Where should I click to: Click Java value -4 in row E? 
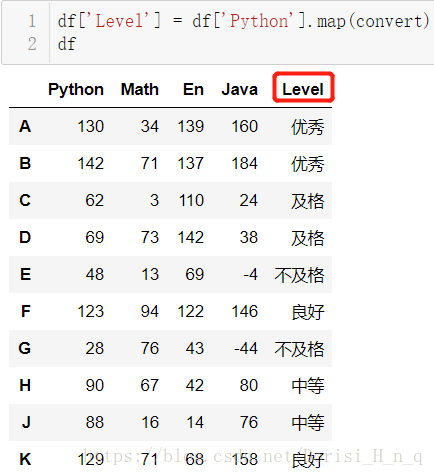click(251, 274)
